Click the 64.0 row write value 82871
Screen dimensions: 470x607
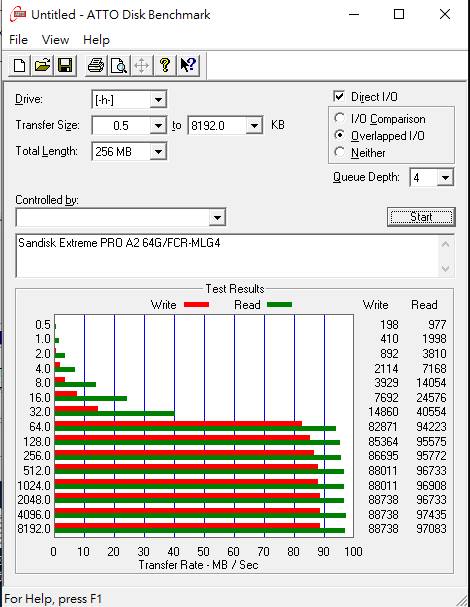click(x=383, y=427)
